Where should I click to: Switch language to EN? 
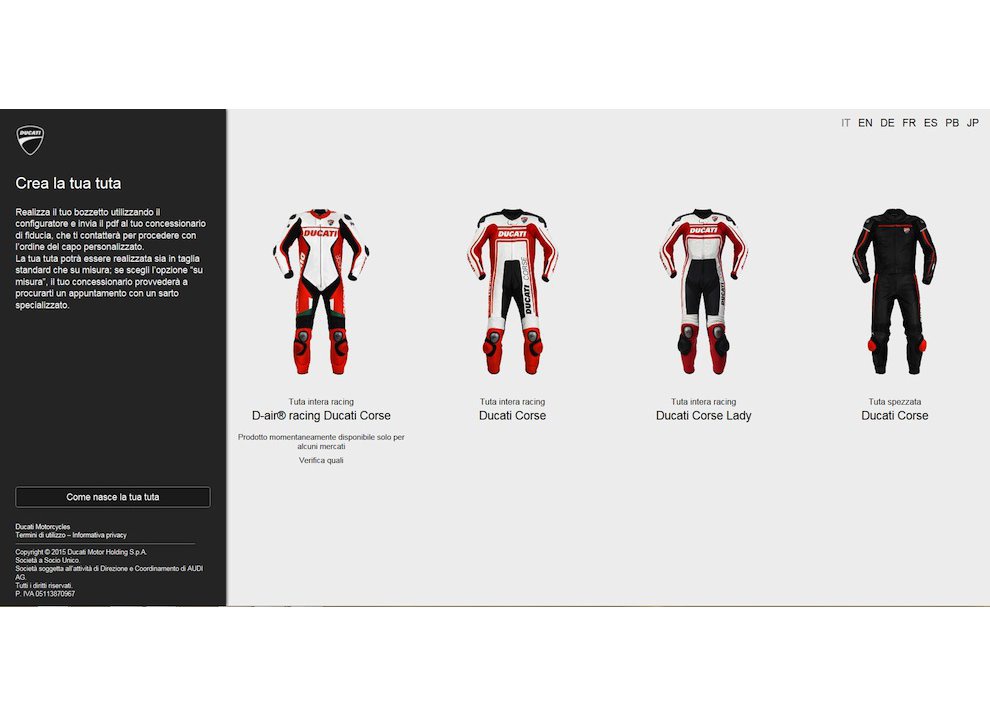(865, 123)
